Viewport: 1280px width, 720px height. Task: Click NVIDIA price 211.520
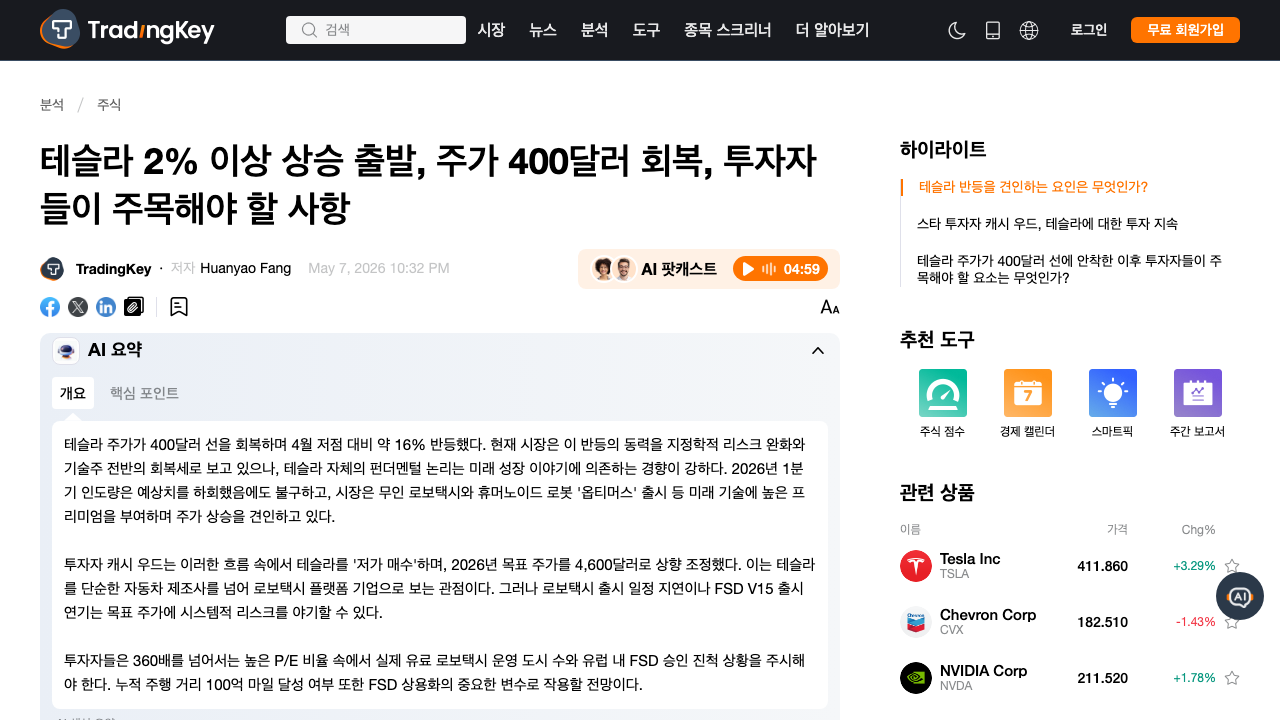(x=1102, y=678)
